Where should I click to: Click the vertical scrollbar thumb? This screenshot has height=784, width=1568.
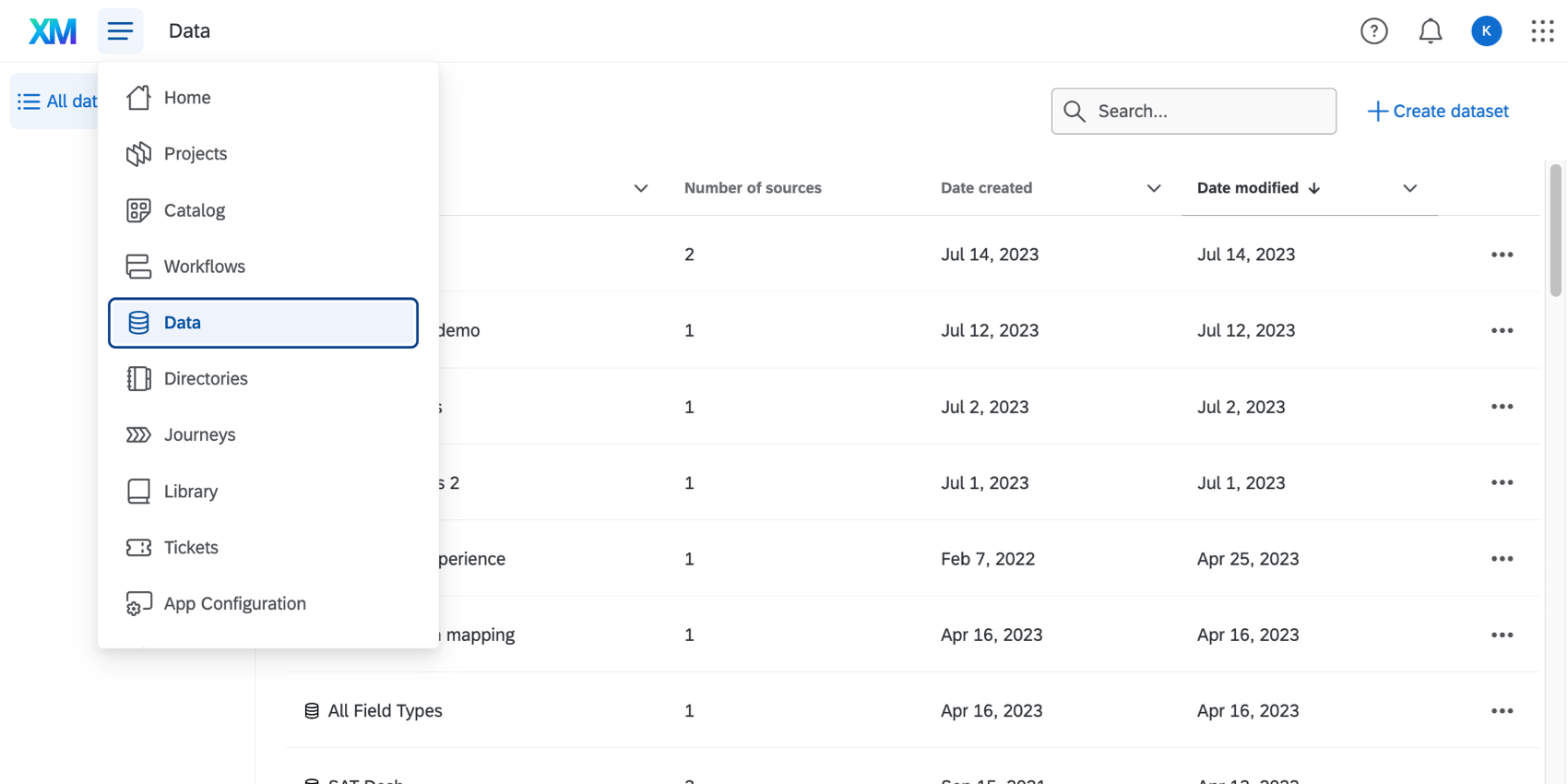click(x=1555, y=231)
